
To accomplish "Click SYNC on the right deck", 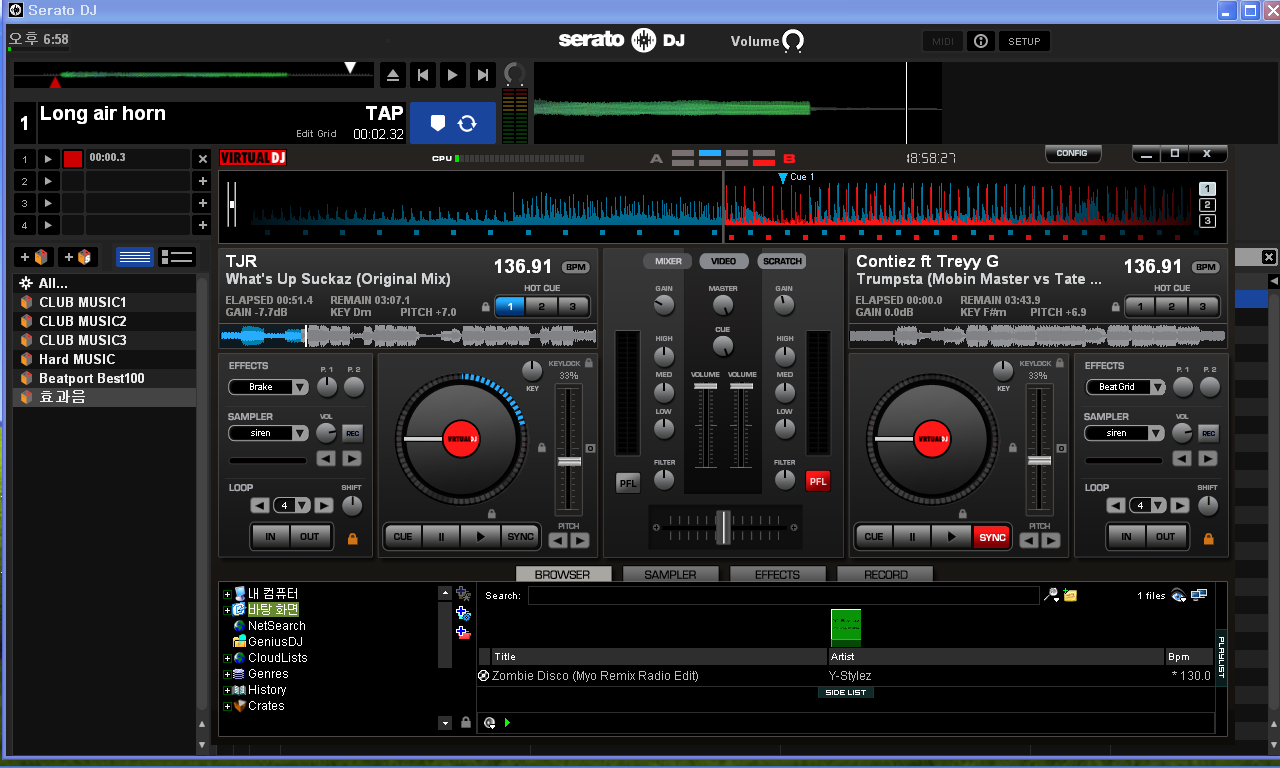I will pyautogui.click(x=992, y=537).
